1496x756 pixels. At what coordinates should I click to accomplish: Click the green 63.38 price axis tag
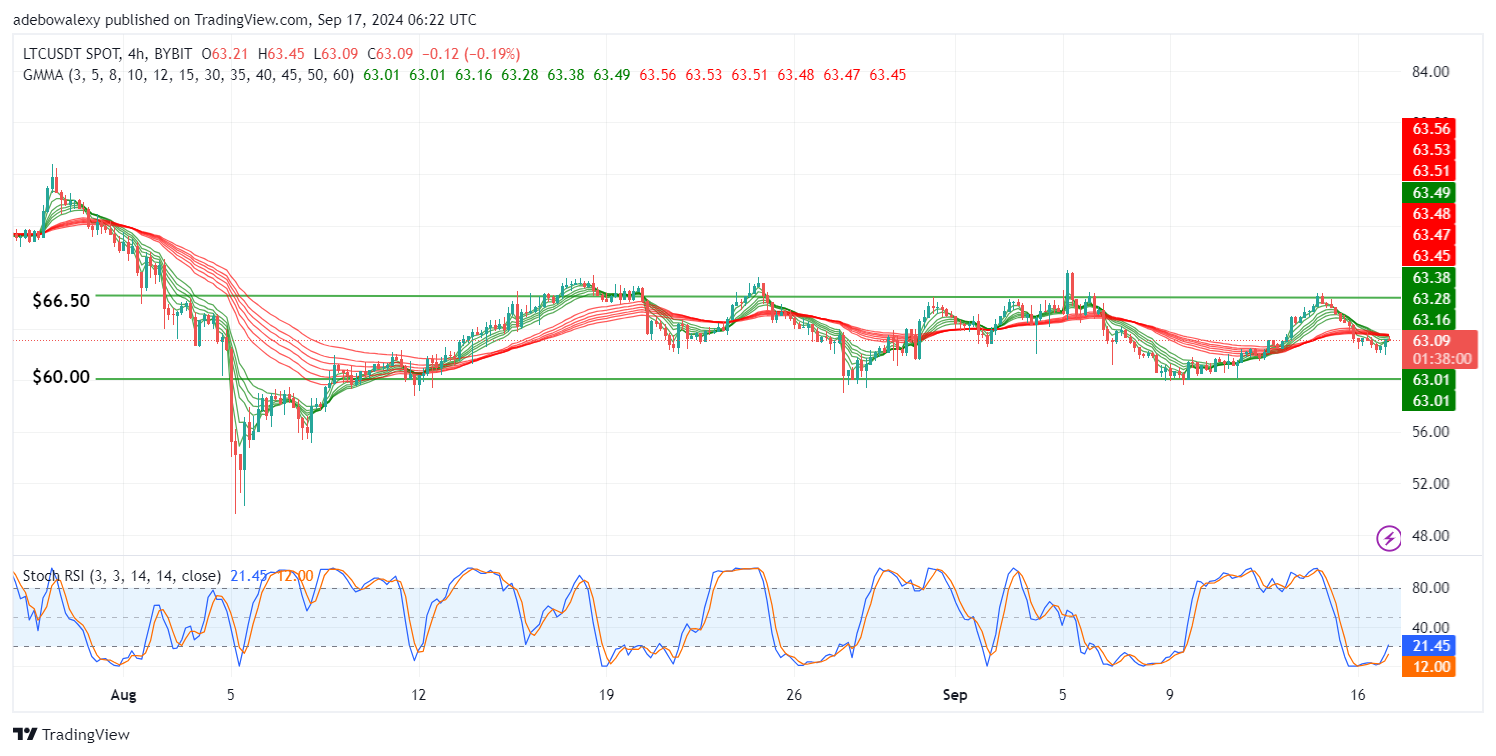pyautogui.click(x=1430, y=278)
